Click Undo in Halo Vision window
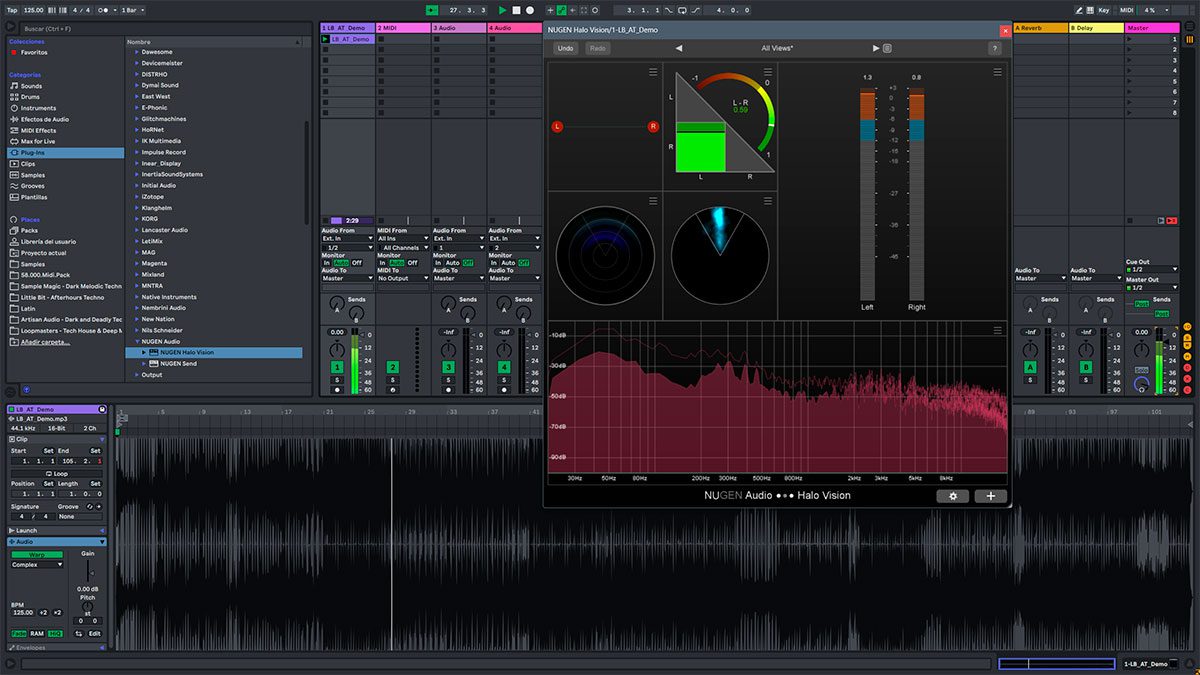The width and height of the screenshot is (1200, 675). 565,48
